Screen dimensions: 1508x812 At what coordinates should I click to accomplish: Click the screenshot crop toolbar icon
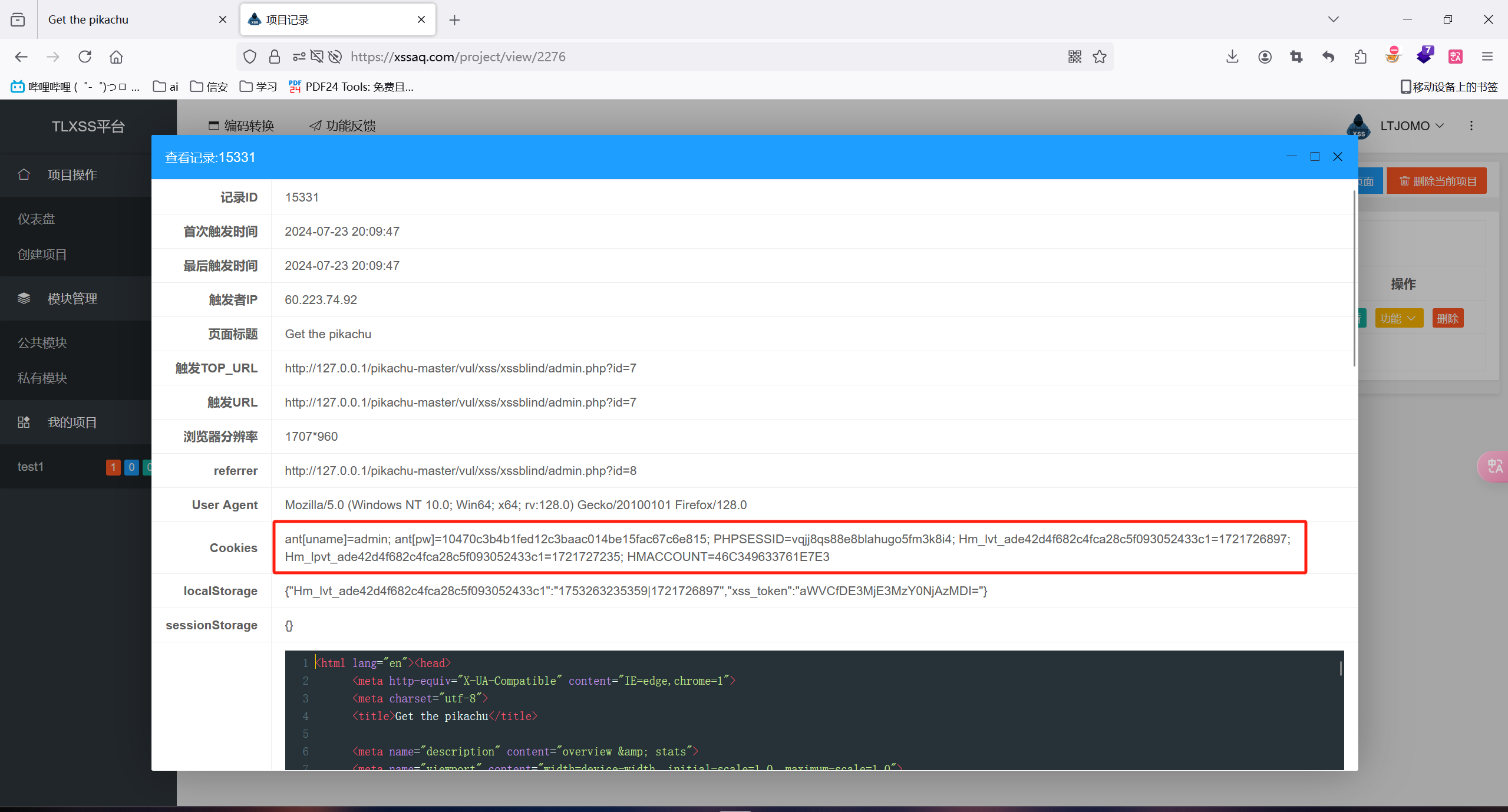(1296, 57)
